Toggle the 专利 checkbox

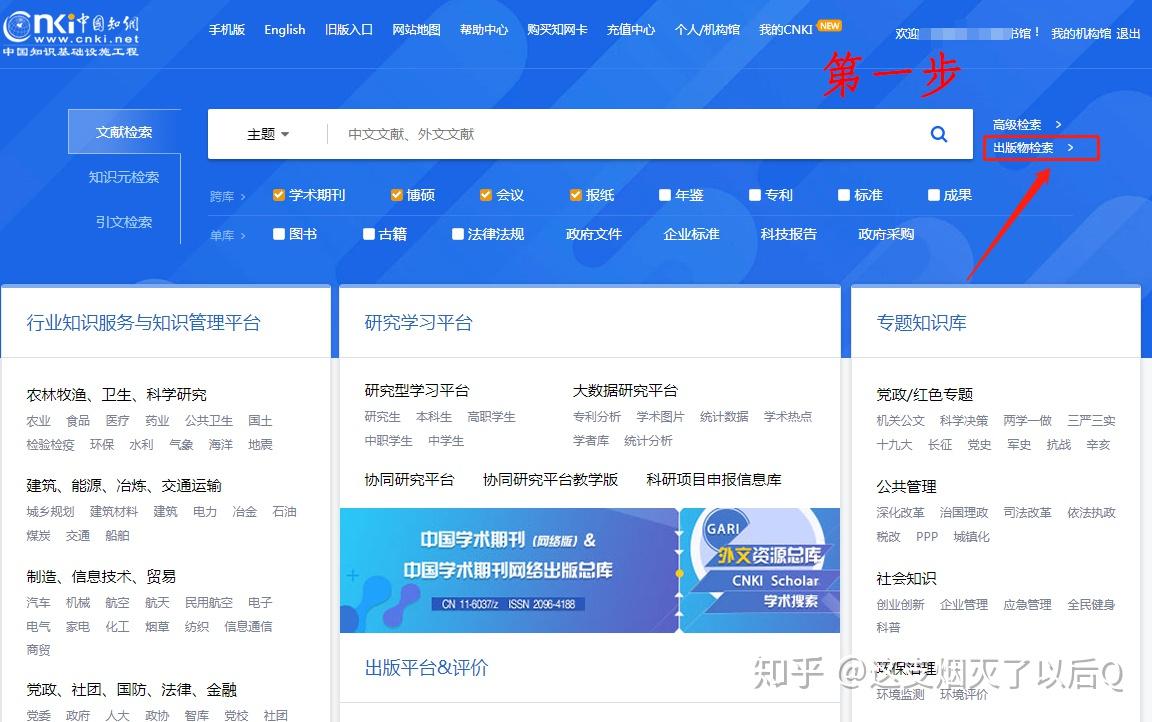pos(755,195)
